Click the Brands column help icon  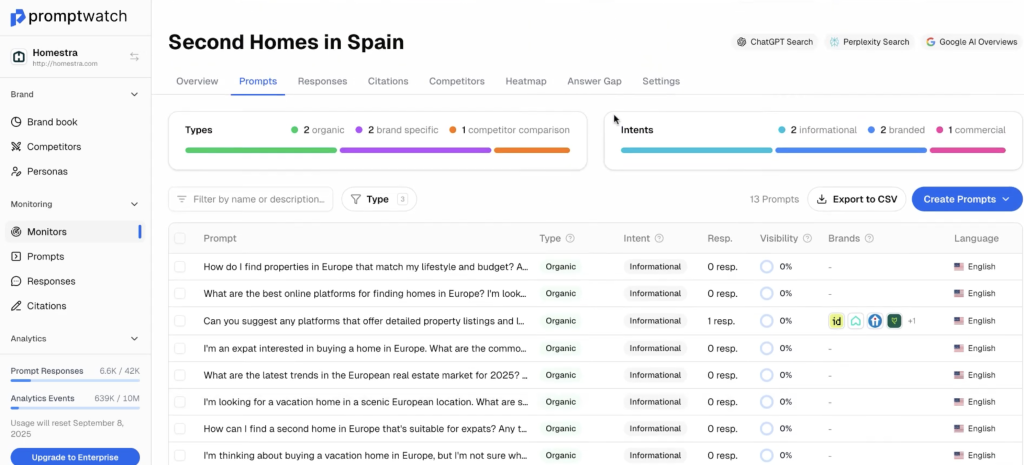[869, 238]
